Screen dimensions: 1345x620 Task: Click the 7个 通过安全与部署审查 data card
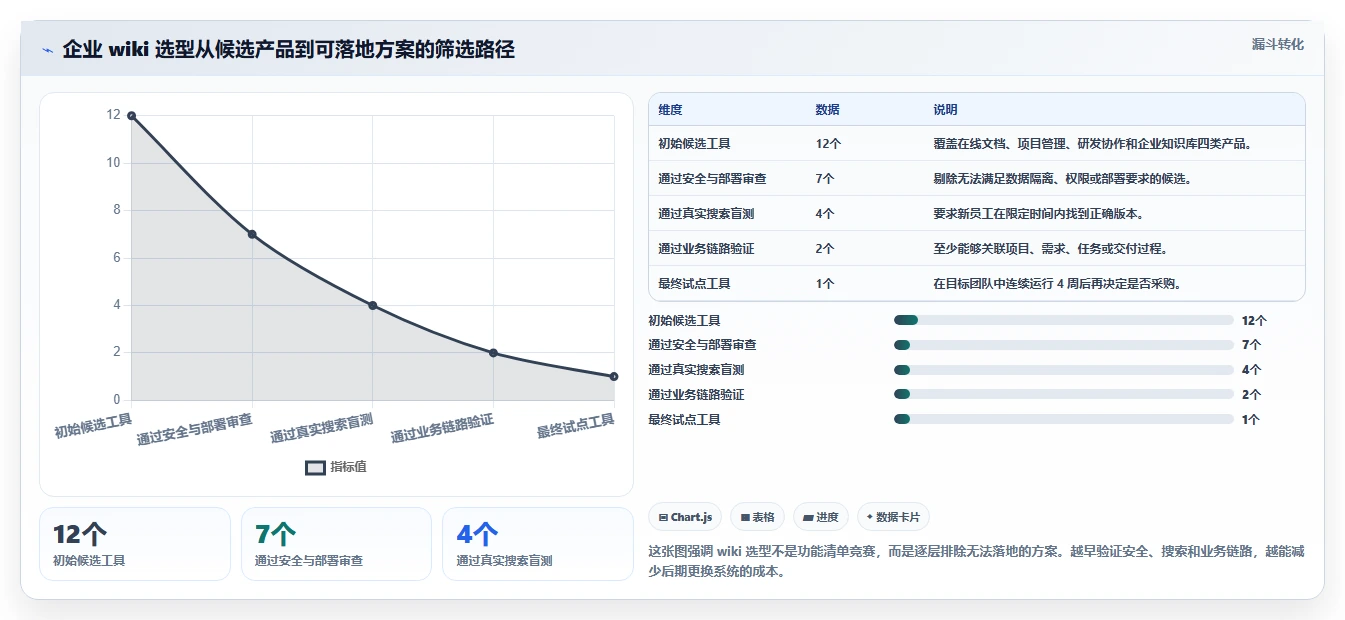pyautogui.click(x=336, y=544)
